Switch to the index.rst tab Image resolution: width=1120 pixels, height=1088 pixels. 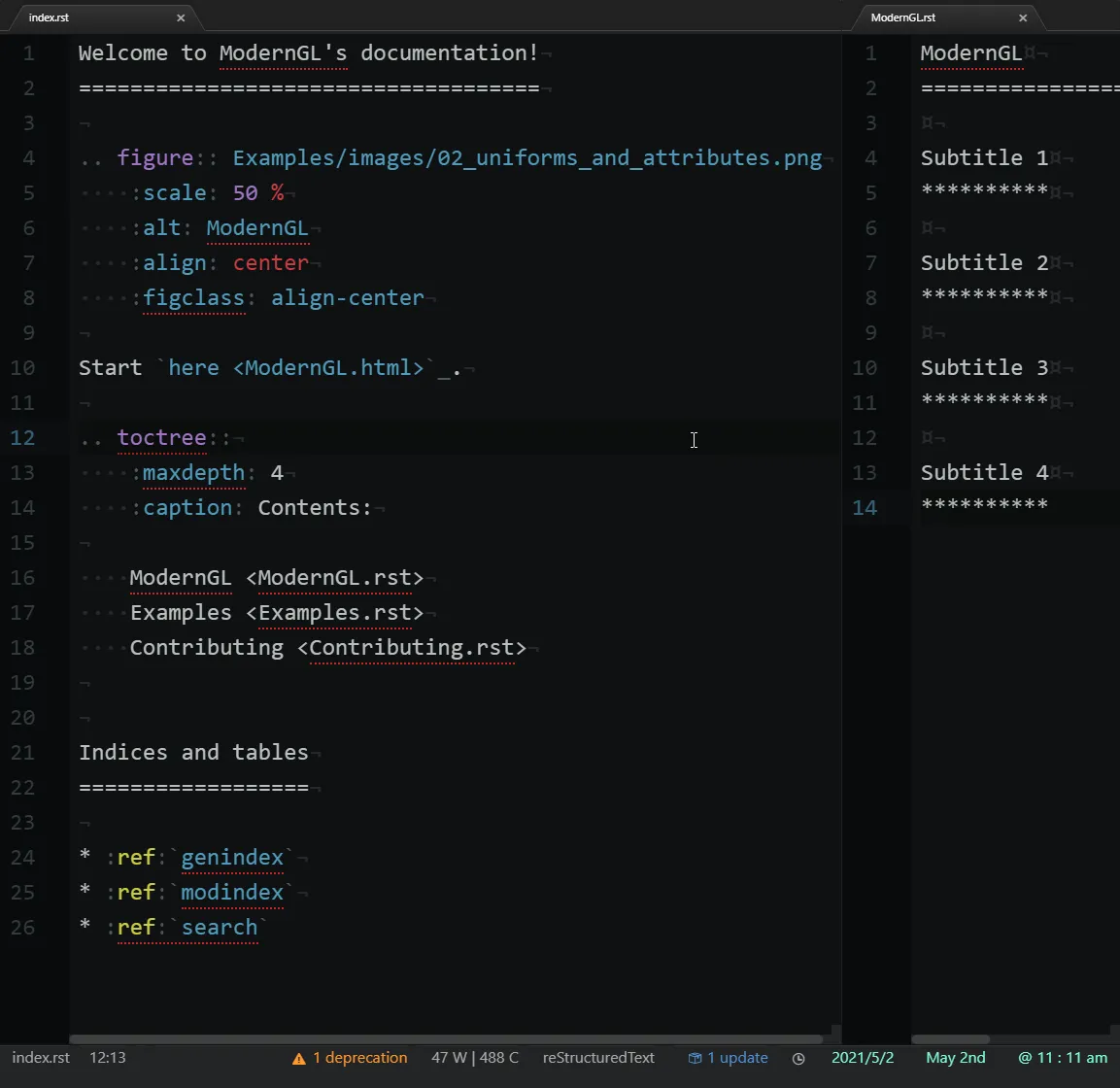(50, 17)
